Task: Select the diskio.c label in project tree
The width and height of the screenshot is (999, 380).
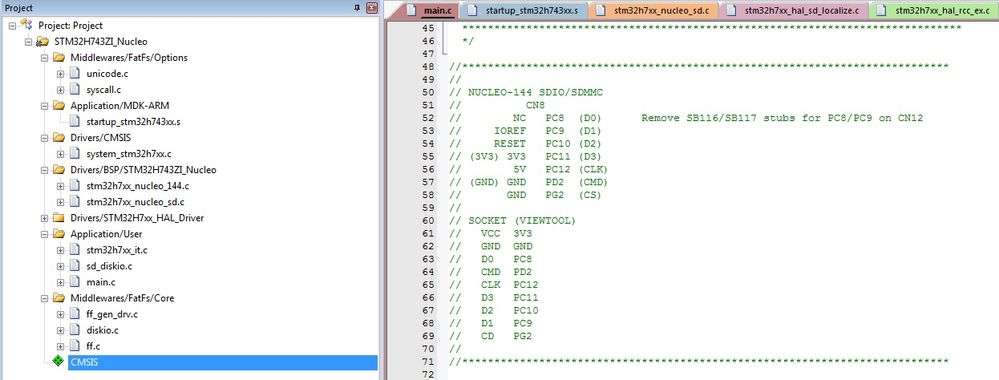Action: (x=102, y=330)
